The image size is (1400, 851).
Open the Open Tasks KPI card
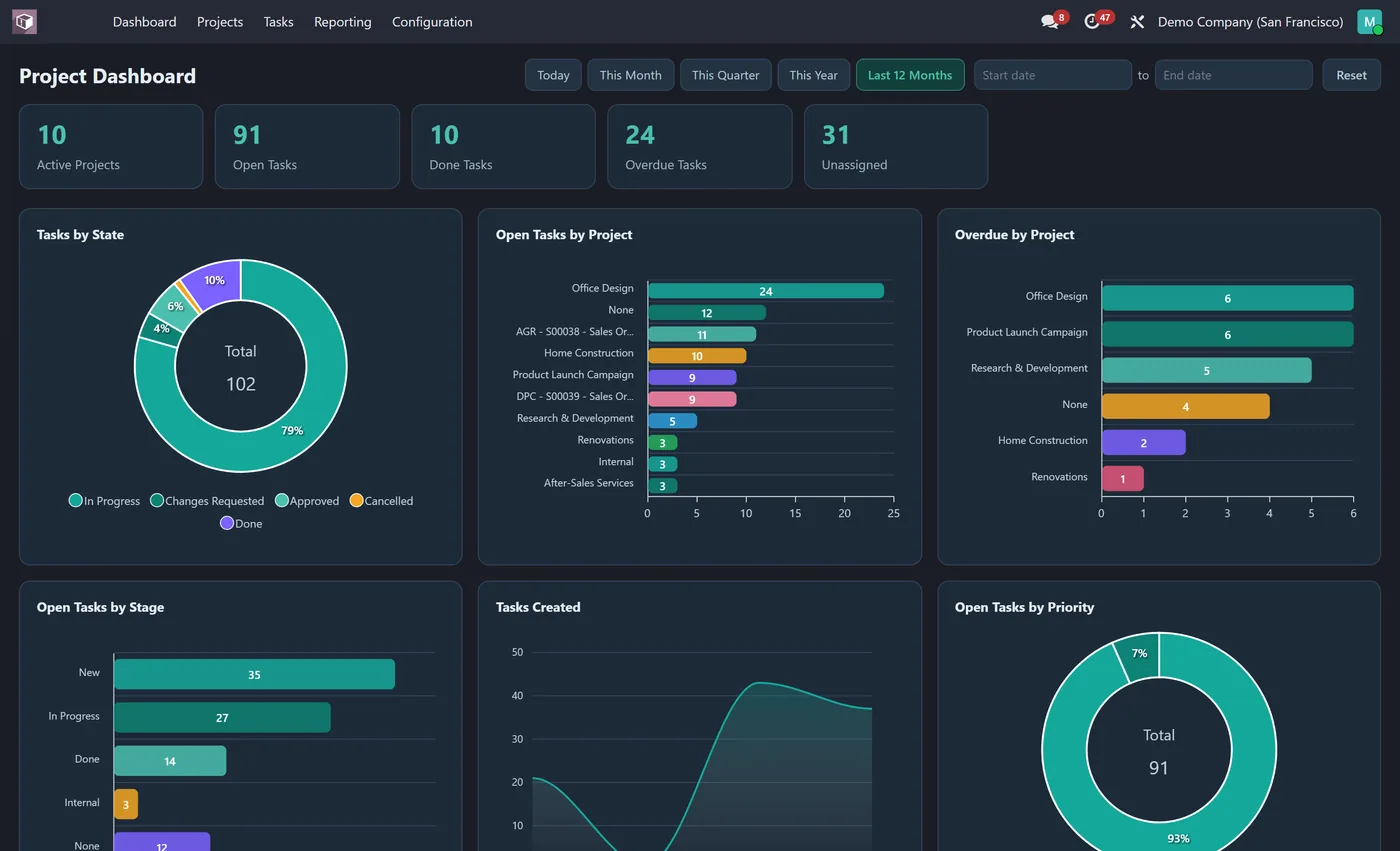coord(307,146)
